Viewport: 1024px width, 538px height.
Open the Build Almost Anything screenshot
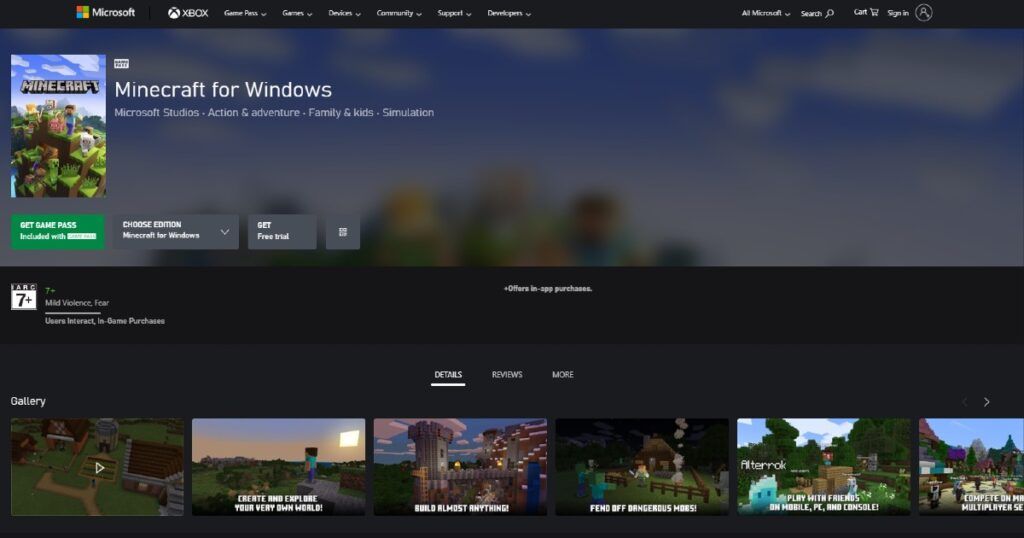460,467
